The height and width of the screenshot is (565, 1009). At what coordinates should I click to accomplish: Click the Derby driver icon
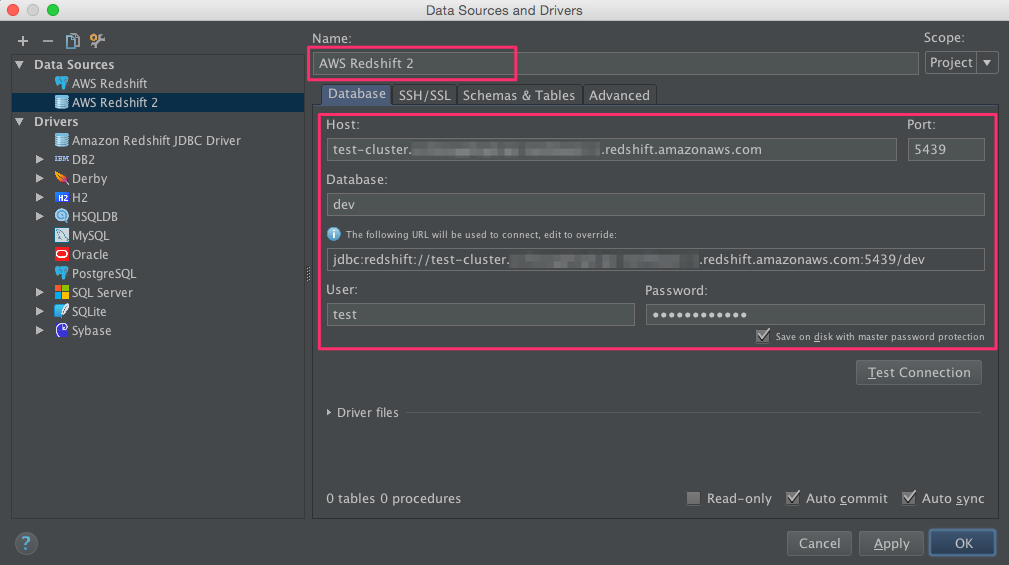tap(62, 178)
